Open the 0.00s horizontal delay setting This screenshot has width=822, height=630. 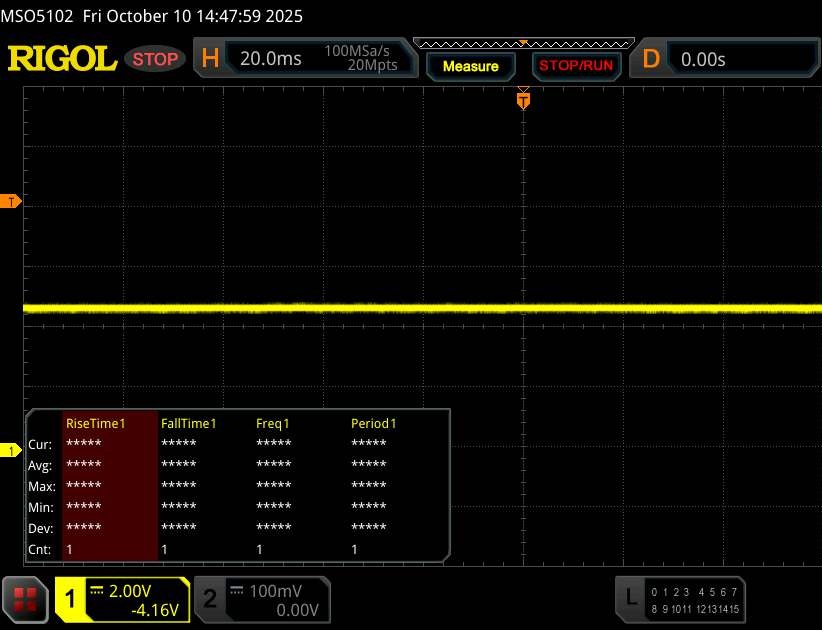point(703,59)
